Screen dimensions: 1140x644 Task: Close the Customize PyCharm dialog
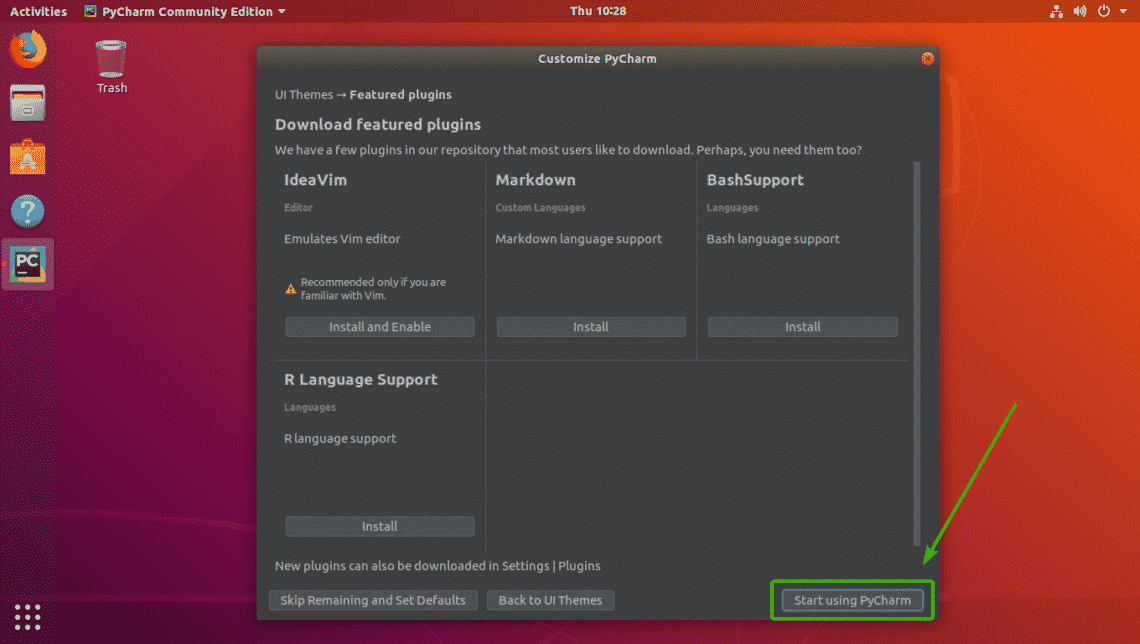927,59
